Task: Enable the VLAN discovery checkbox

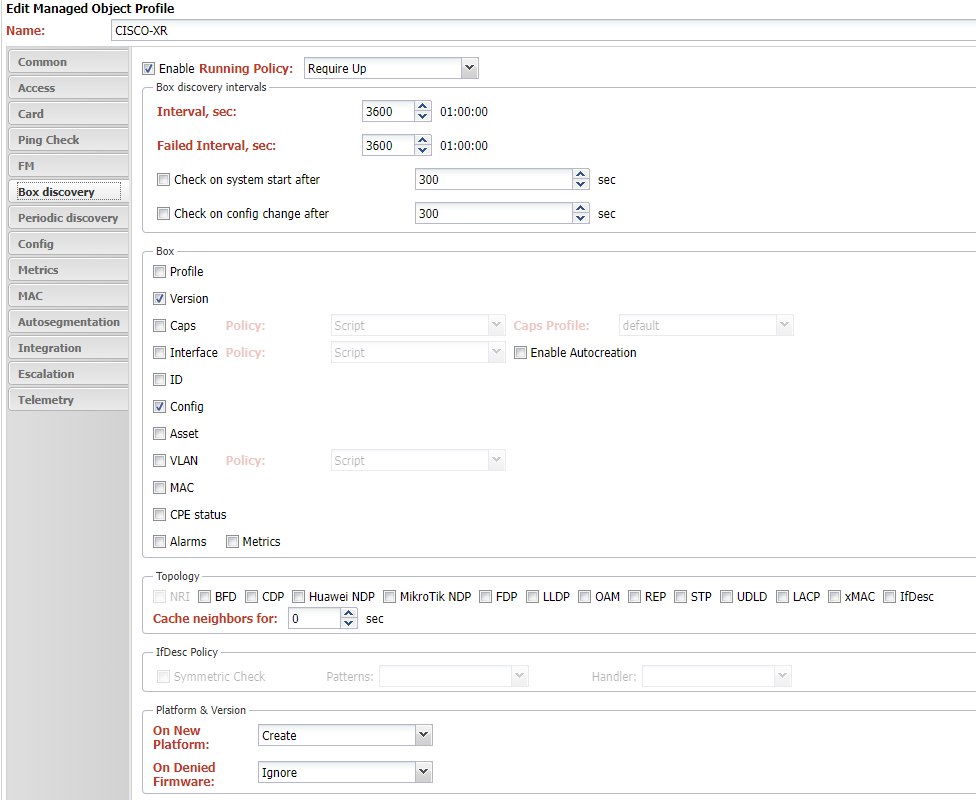Action: (159, 461)
